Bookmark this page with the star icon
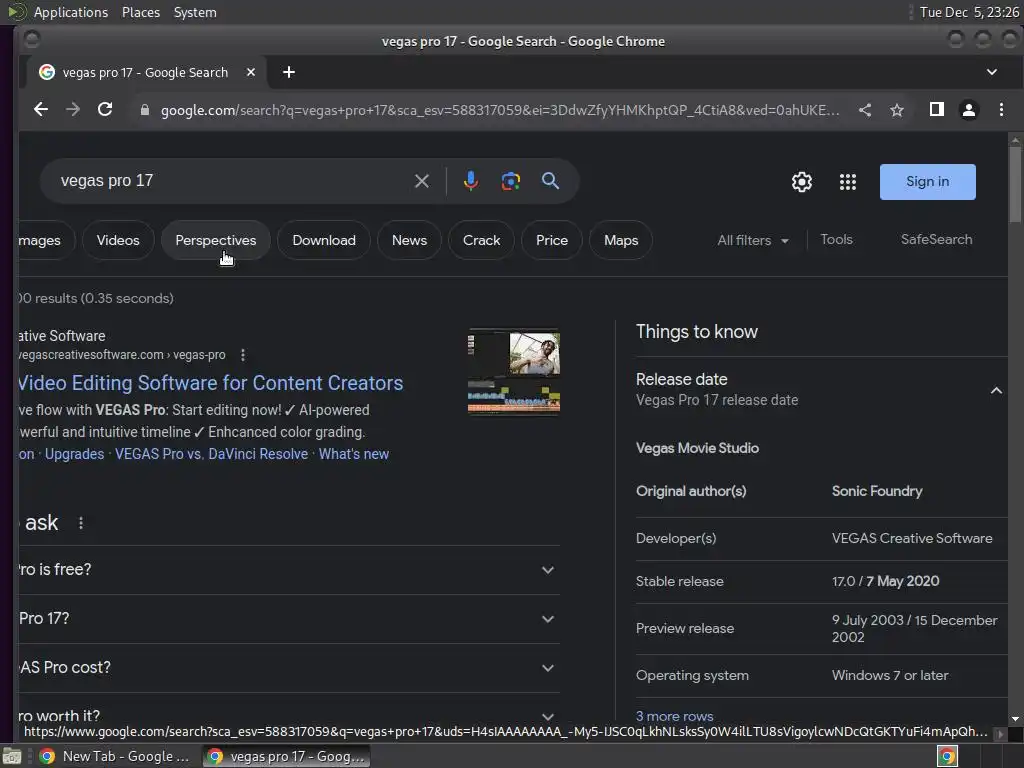 897,110
